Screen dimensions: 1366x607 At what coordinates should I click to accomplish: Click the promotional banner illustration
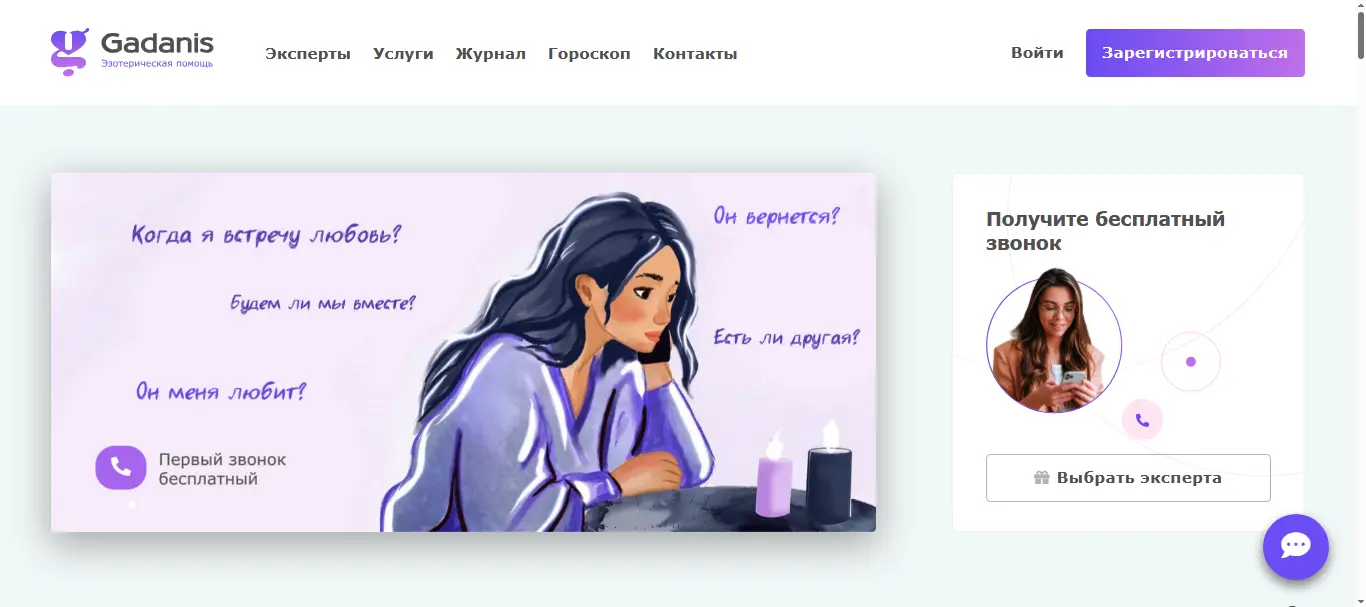[463, 352]
